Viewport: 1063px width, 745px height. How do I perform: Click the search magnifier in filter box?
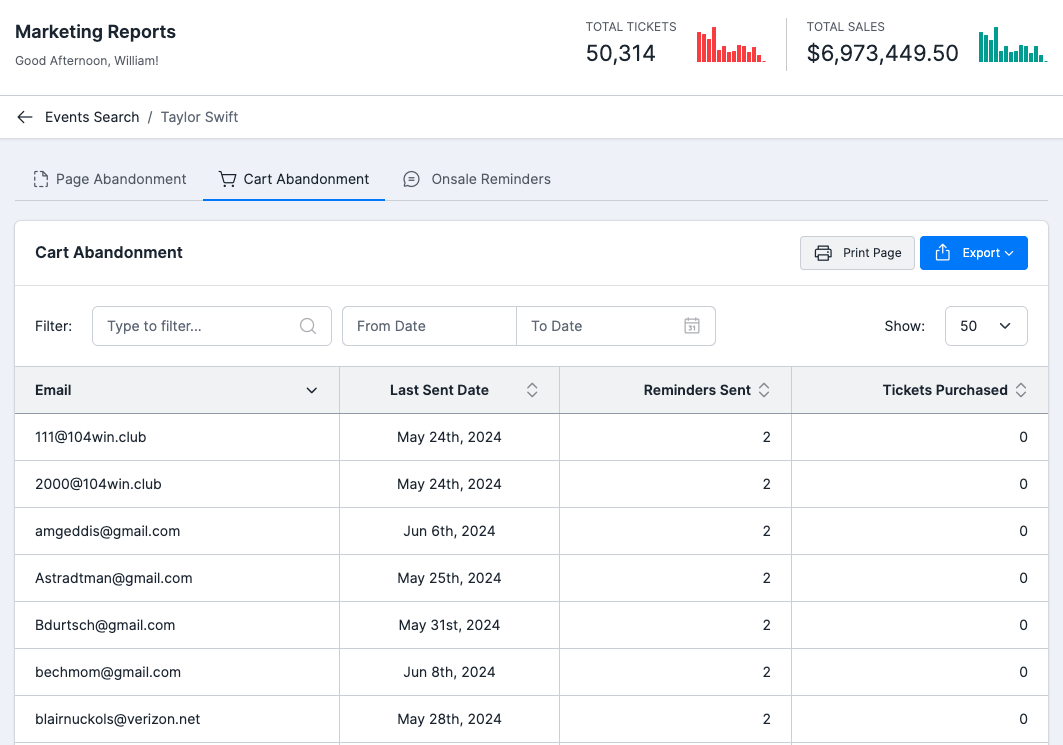(308, 326)
